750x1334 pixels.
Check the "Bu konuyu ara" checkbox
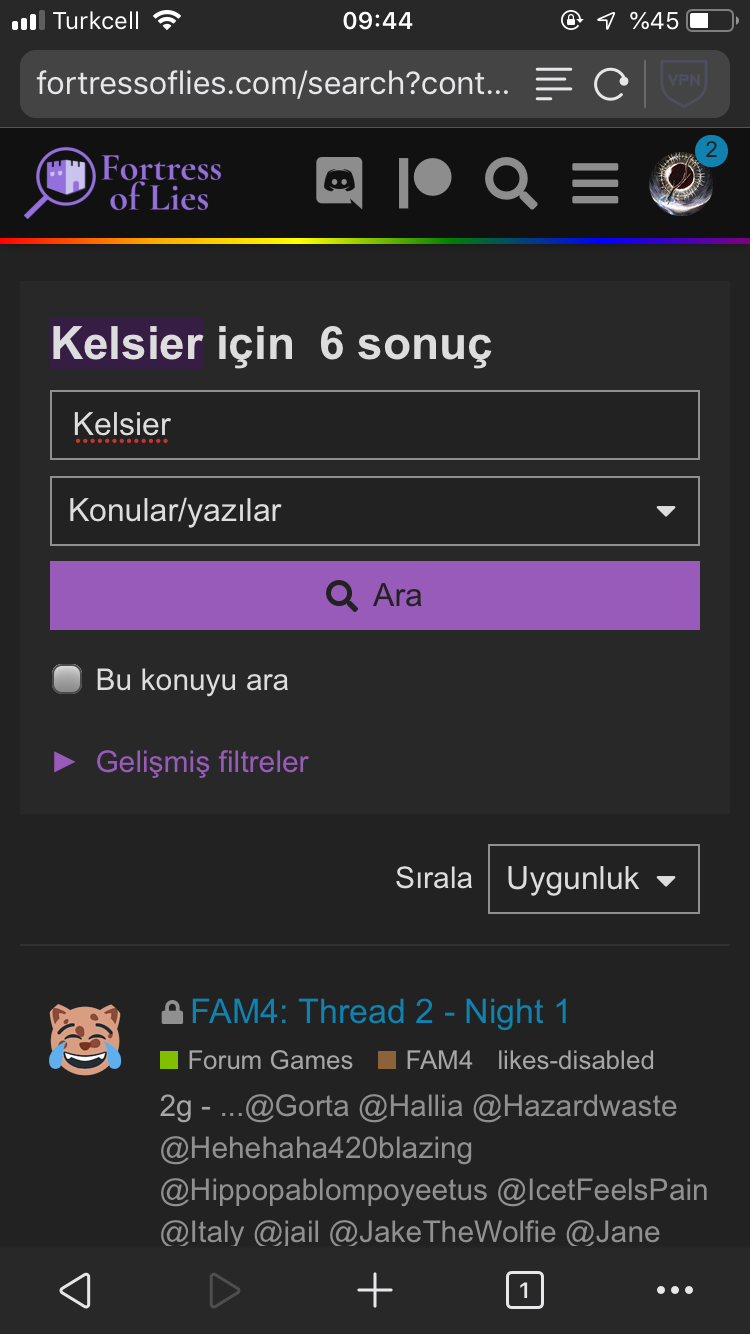(67, 680)
